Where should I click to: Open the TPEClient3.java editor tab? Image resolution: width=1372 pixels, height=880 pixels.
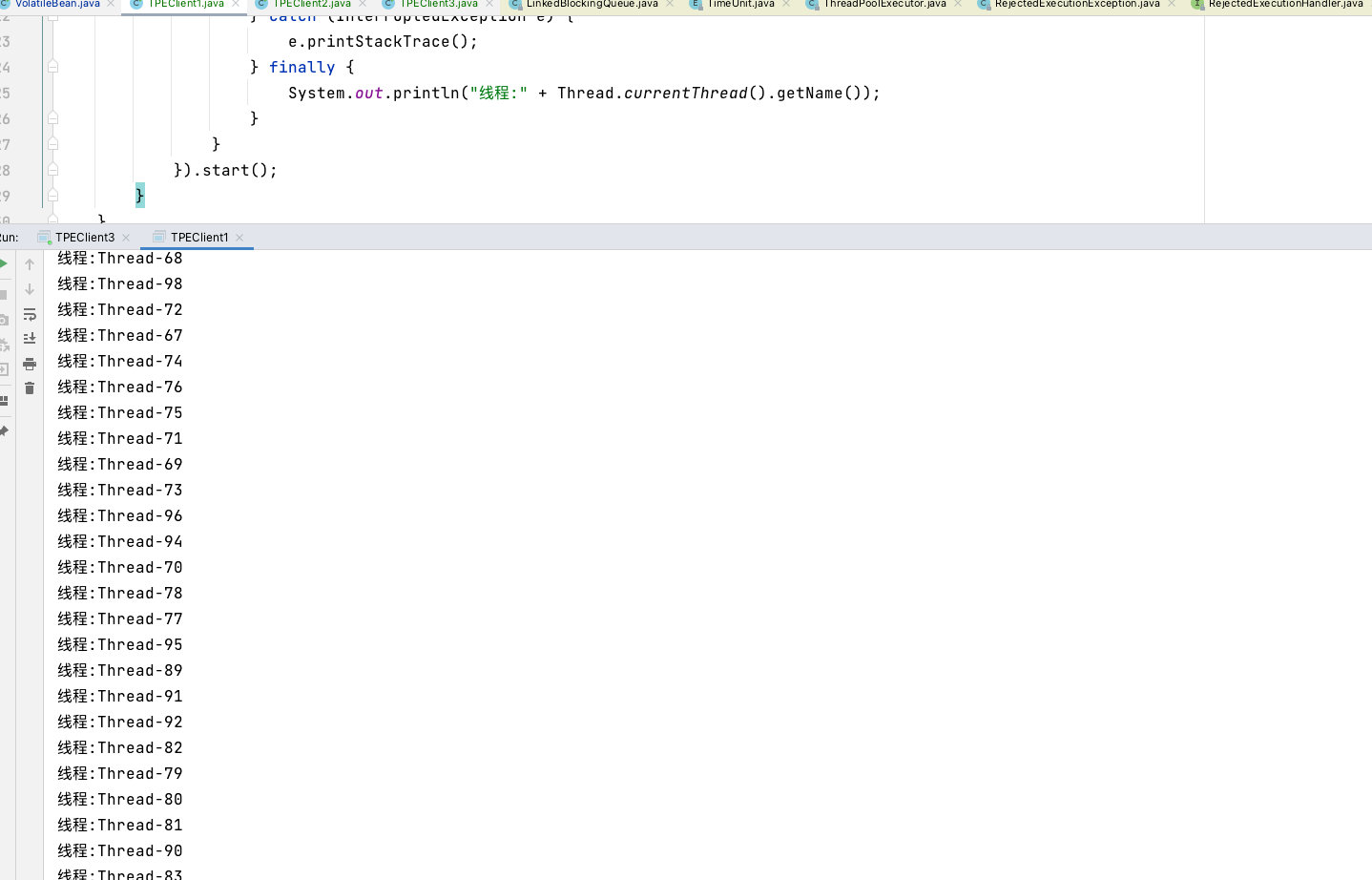439,4
